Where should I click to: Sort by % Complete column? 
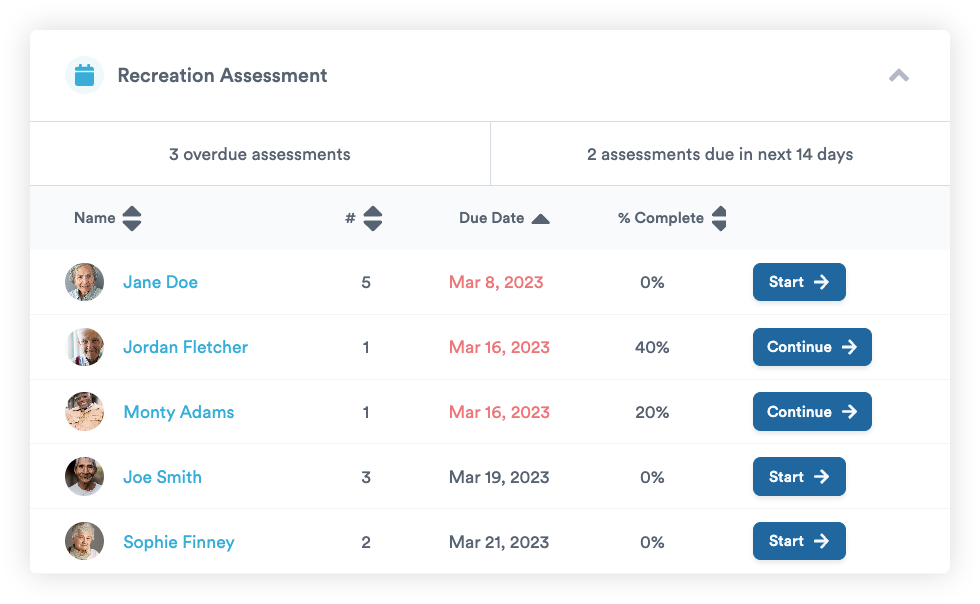pos(718,218)
